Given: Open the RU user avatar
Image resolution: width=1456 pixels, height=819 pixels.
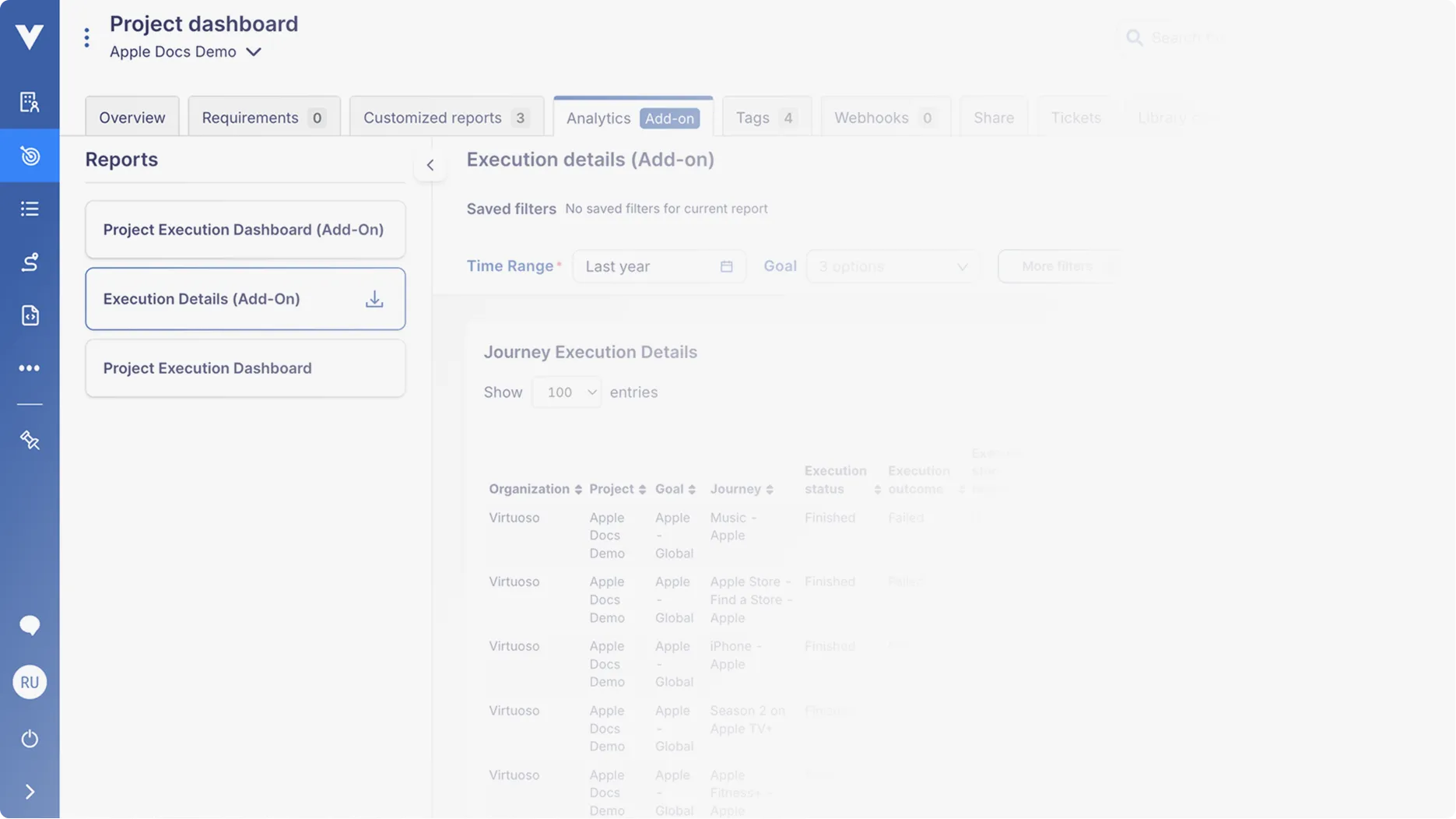Looking at the screenshot, I should tap(30, 683).
